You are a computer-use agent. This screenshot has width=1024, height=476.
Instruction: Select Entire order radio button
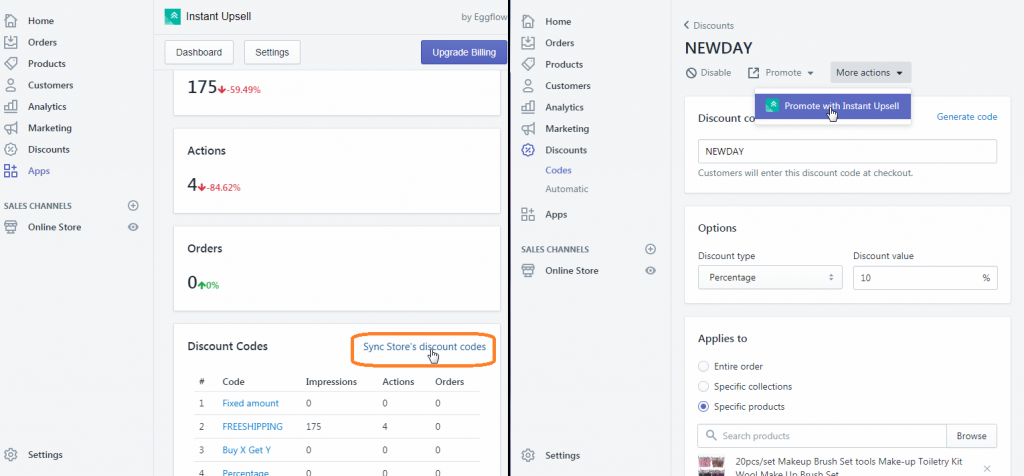[703, 366]
